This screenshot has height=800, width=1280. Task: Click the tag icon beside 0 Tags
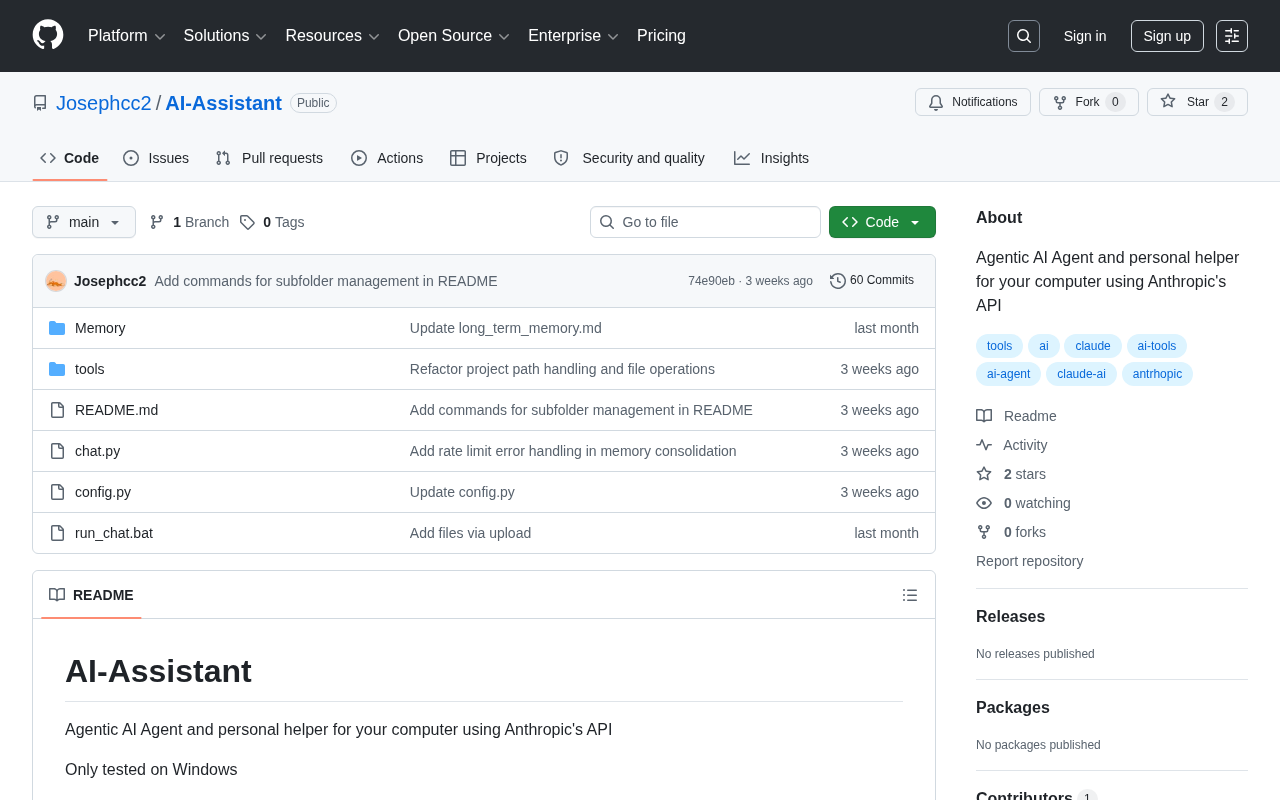click(x=247, y=222)
